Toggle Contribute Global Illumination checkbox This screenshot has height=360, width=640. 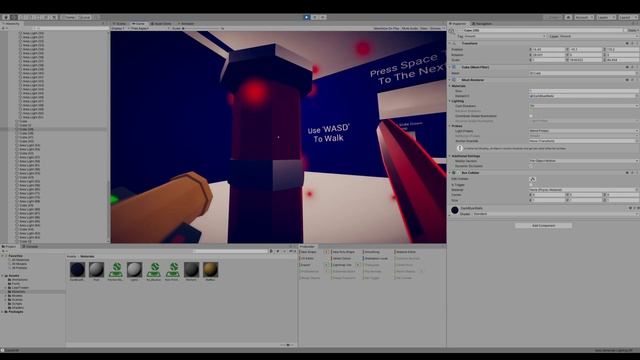tap(531, 116)
